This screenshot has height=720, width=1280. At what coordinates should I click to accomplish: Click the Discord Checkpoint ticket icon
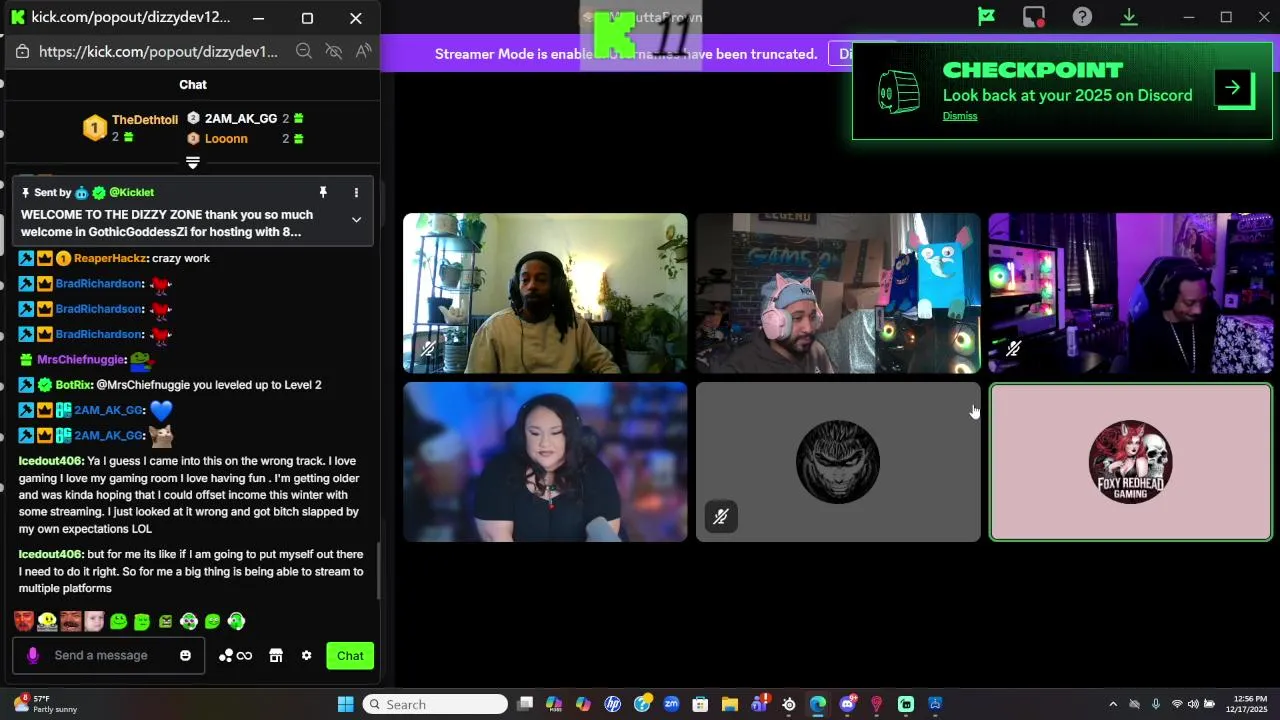[898, 92]
